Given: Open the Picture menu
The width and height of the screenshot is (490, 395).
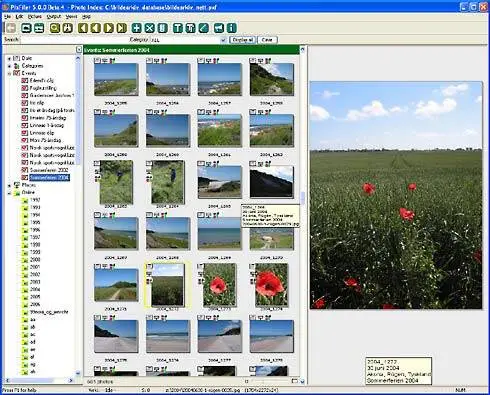Looking at the screenshot, I should pyautogui.click(x=35, y=16).
